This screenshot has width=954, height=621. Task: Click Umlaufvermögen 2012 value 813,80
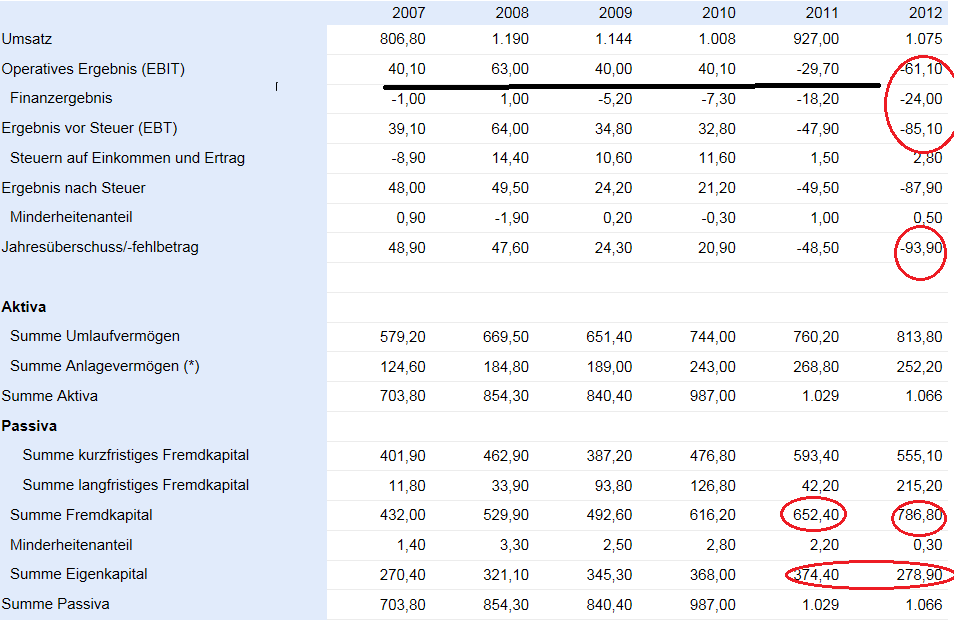[x=919, y=337]
